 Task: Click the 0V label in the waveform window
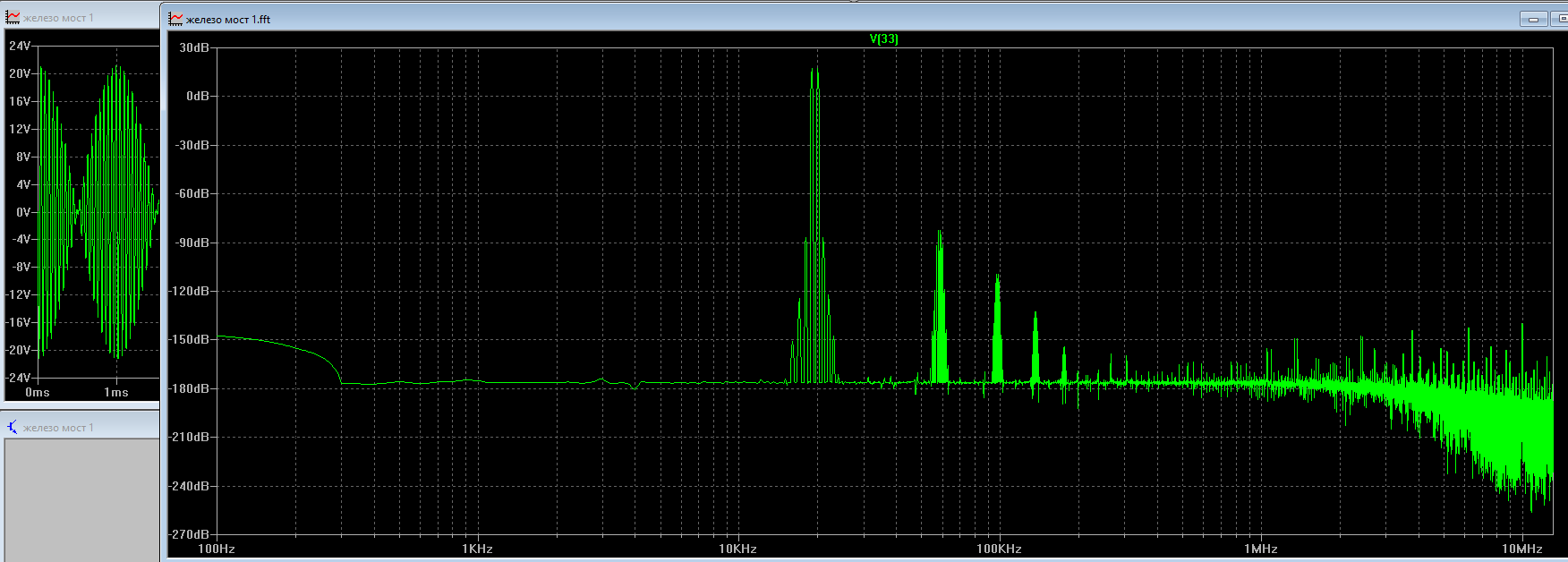(x=22, y=212)
